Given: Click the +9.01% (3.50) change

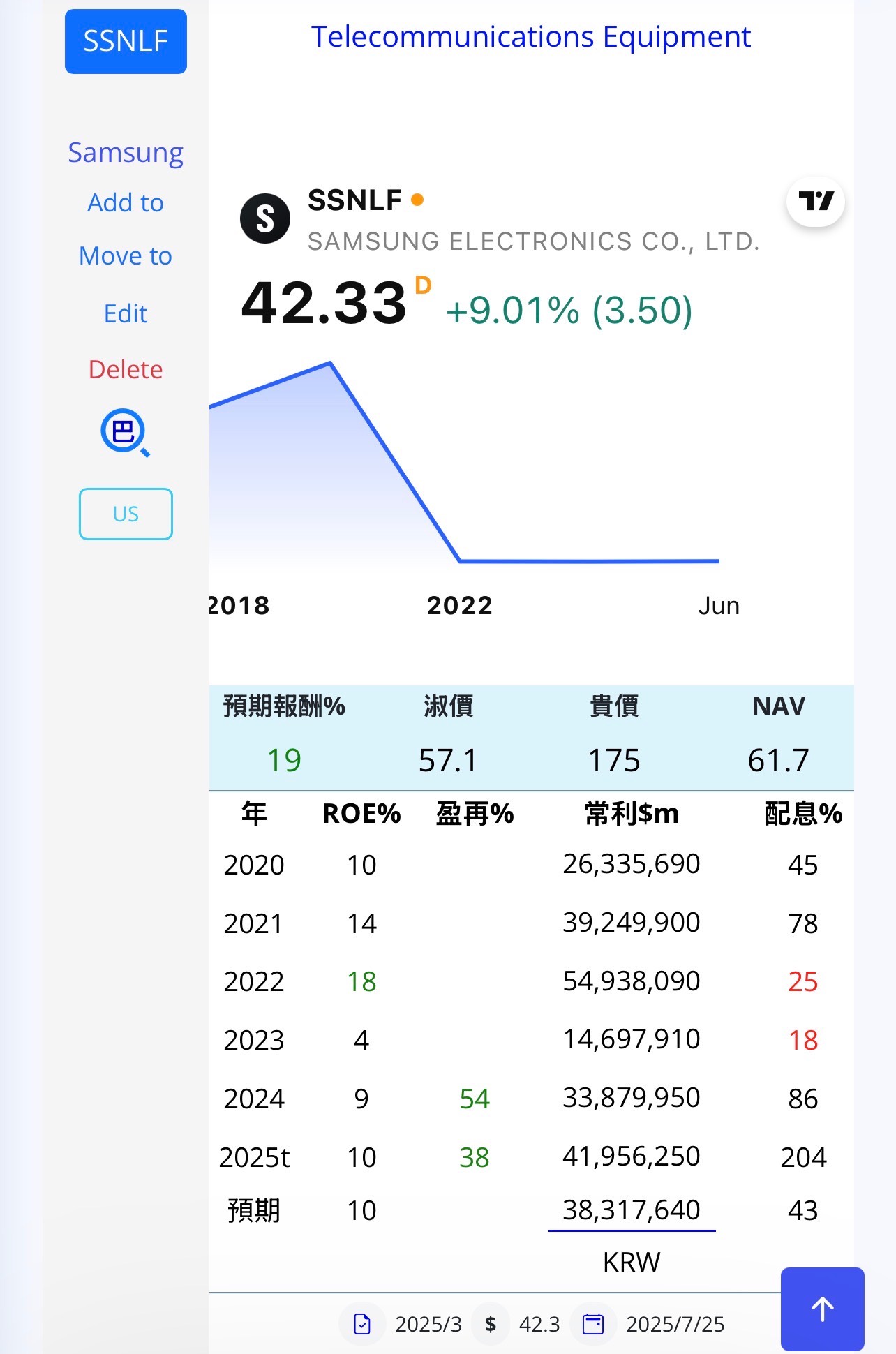Looking at the screenshot, I should click(569, 310).
